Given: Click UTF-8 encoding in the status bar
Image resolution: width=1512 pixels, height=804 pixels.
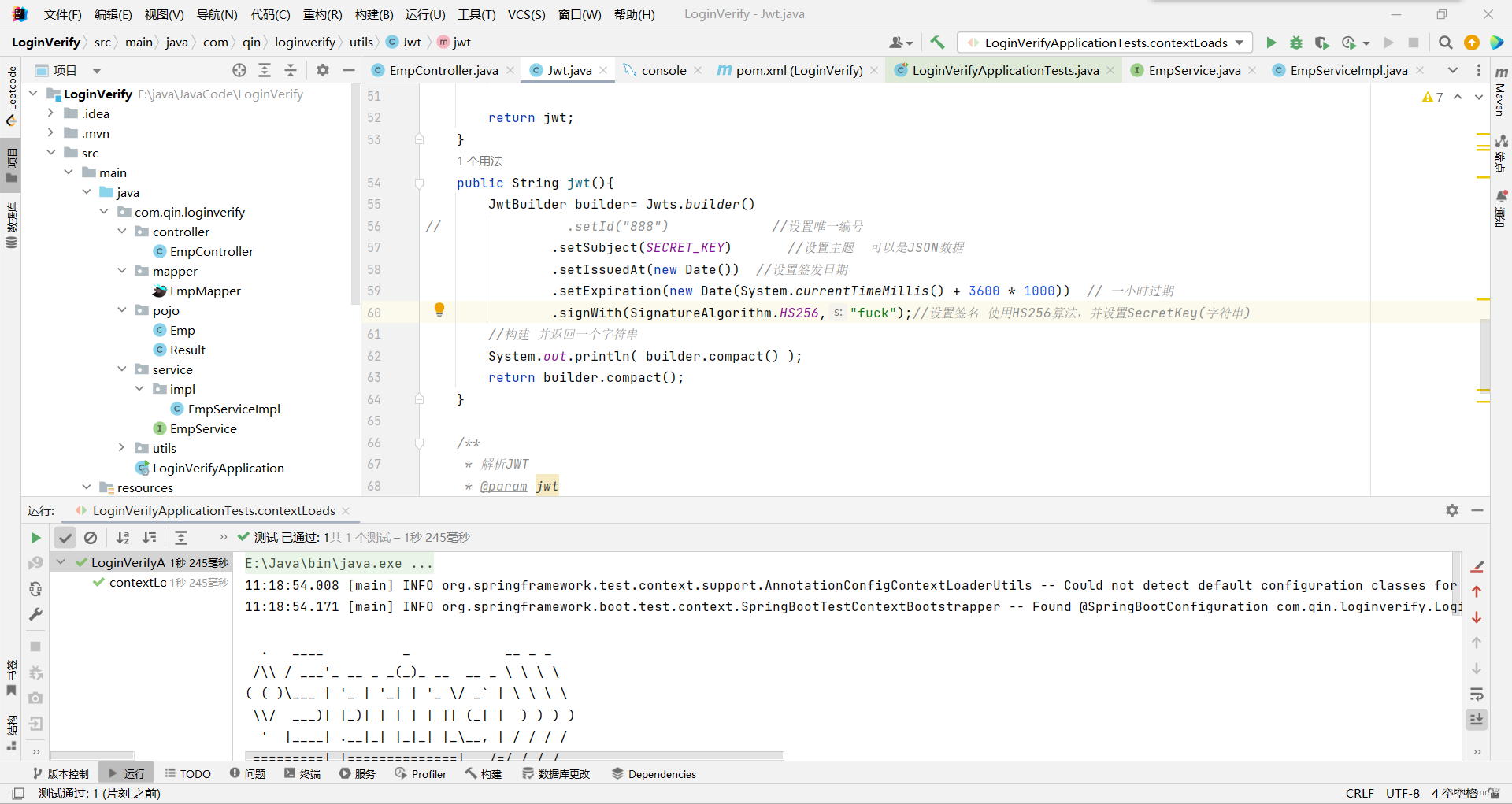Looking at the screenshot, I should click(x=1403, y=793).
